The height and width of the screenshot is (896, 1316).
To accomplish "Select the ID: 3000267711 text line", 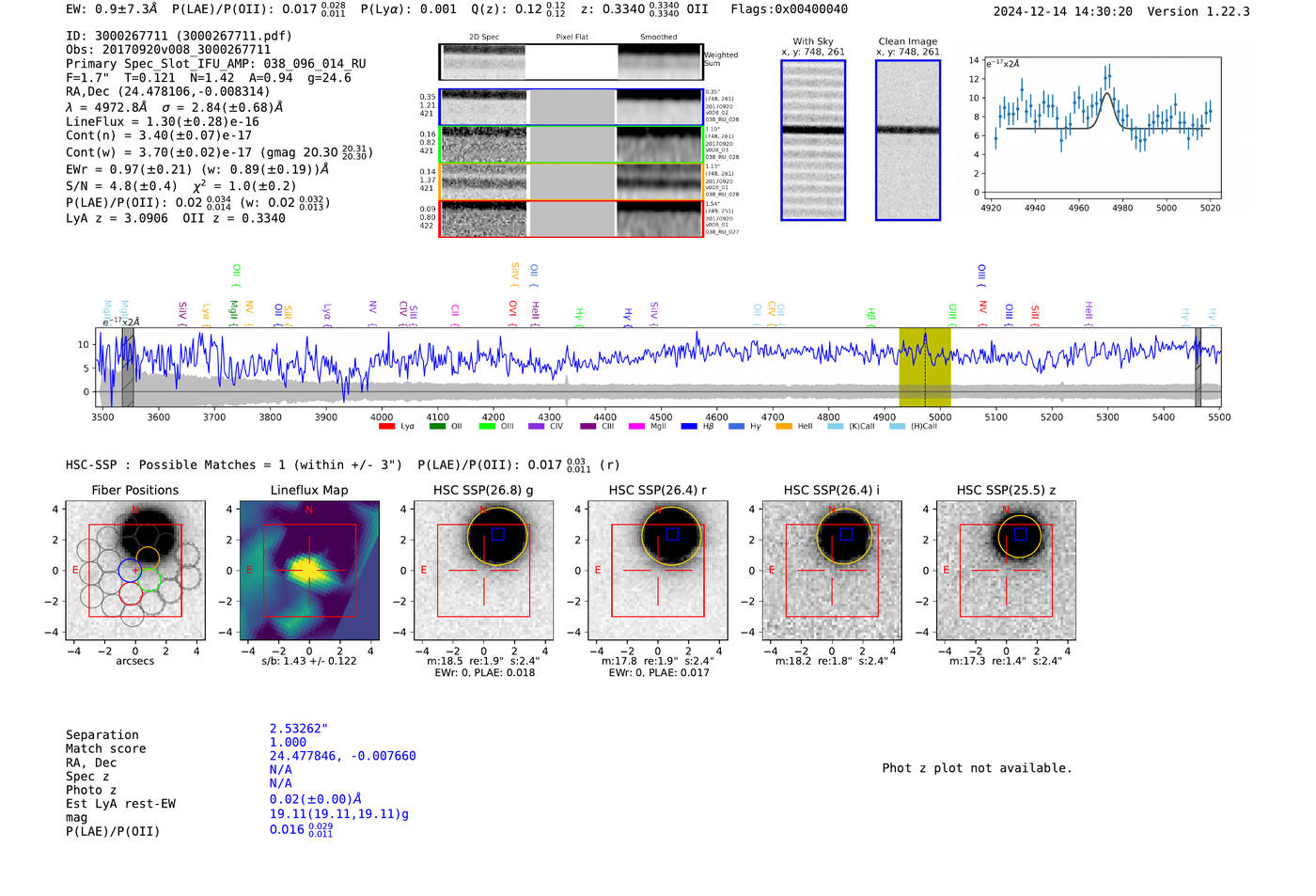I will pos(179,36).
